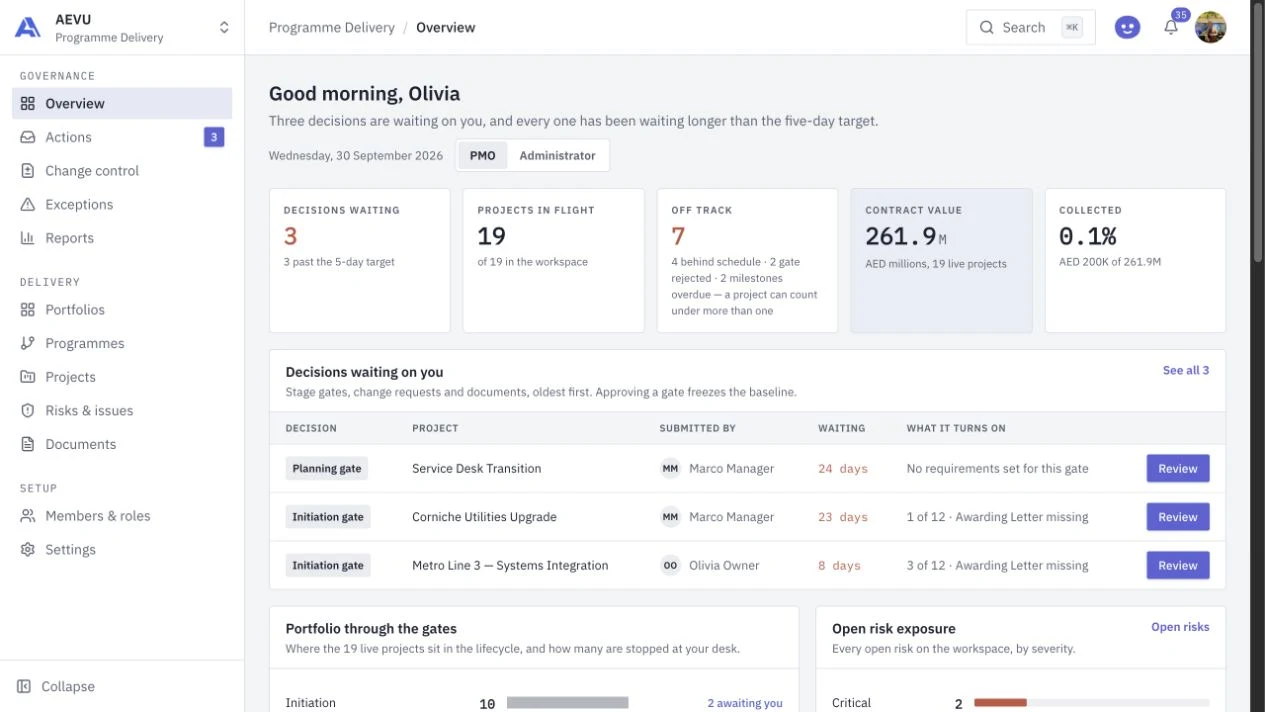The image size is (1265, 712).
Task: Click the Members & roles people icon
Action: [27, 516]
